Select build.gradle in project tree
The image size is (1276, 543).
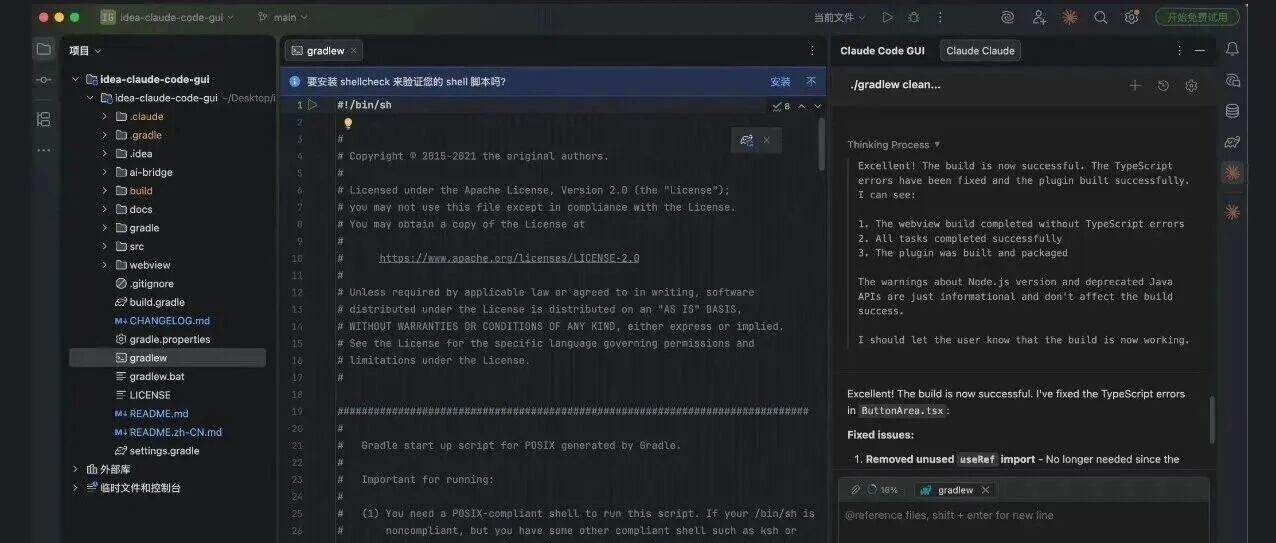click(157, 302)
